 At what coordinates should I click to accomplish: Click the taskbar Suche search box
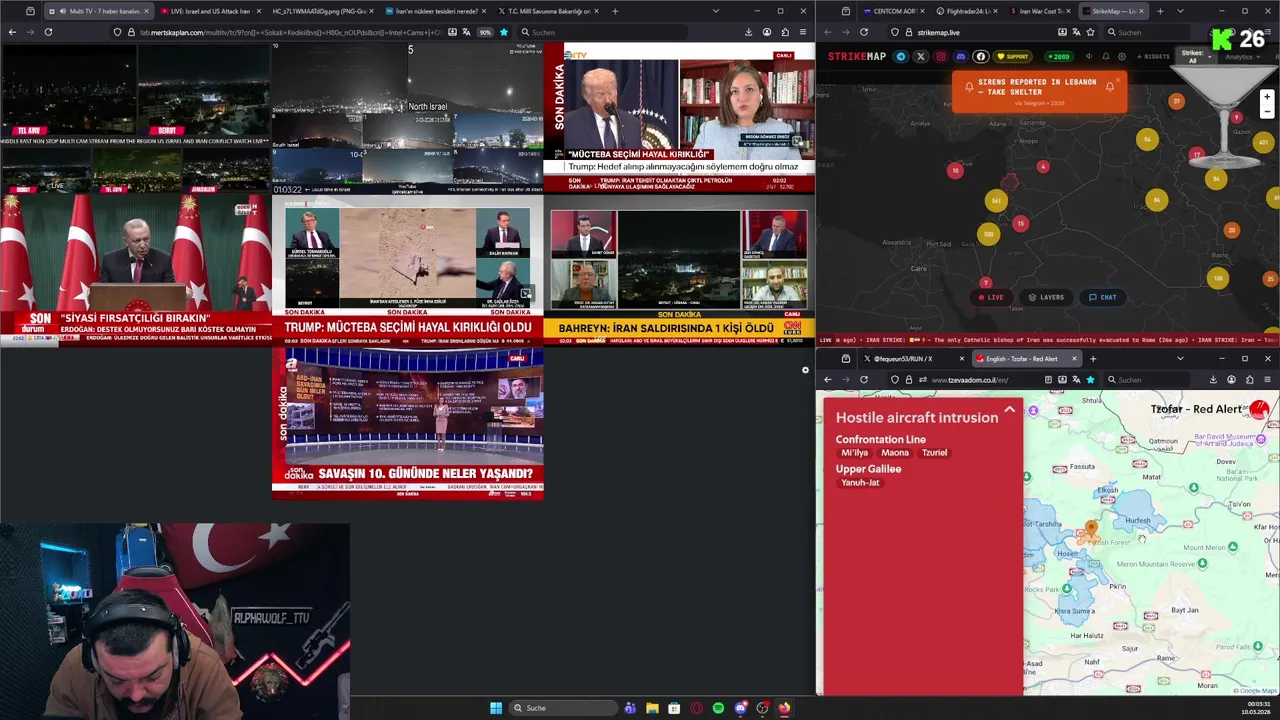pos(563,708)
